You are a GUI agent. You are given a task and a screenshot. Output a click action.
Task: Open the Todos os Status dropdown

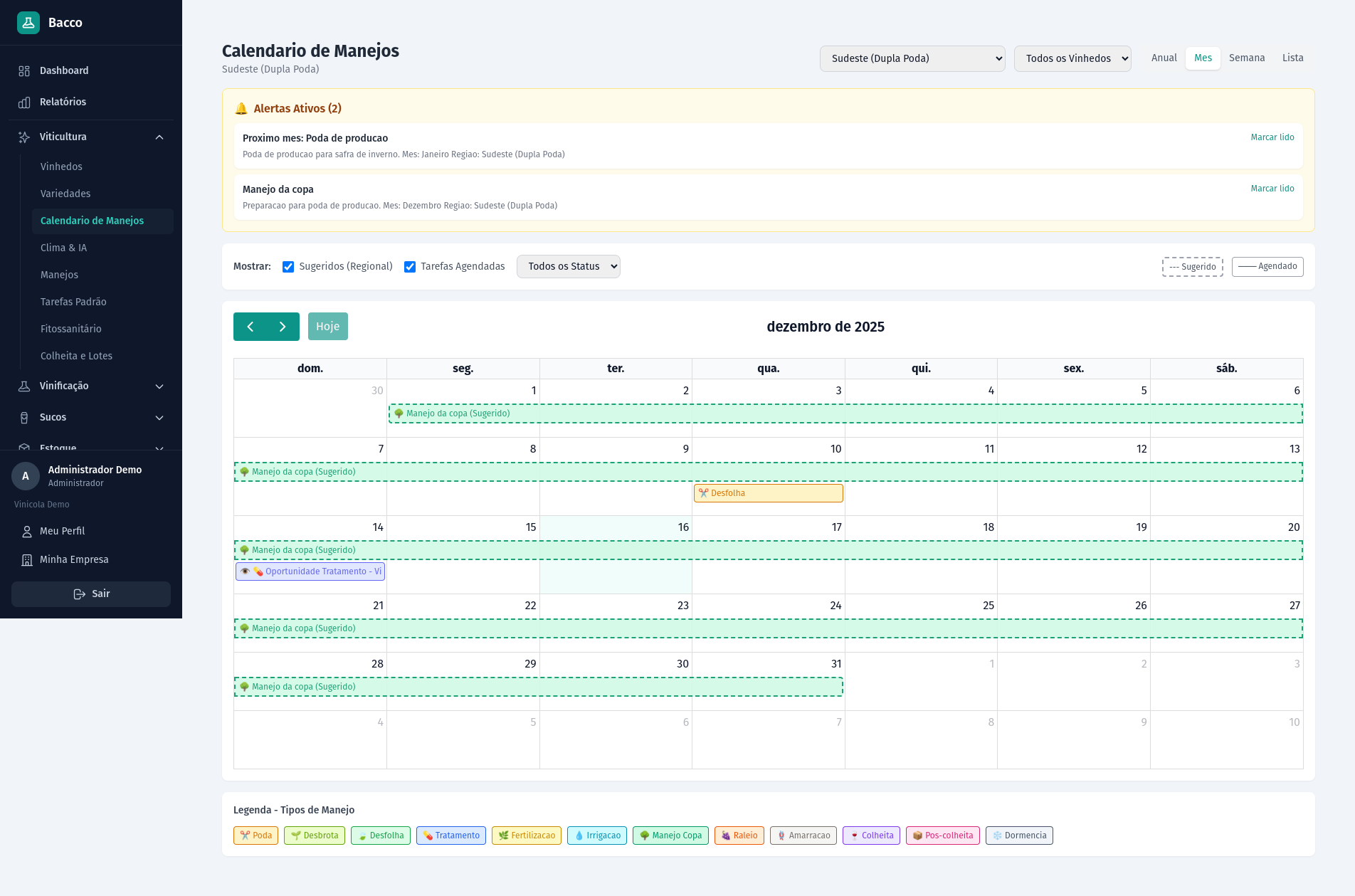pos(568,266)
